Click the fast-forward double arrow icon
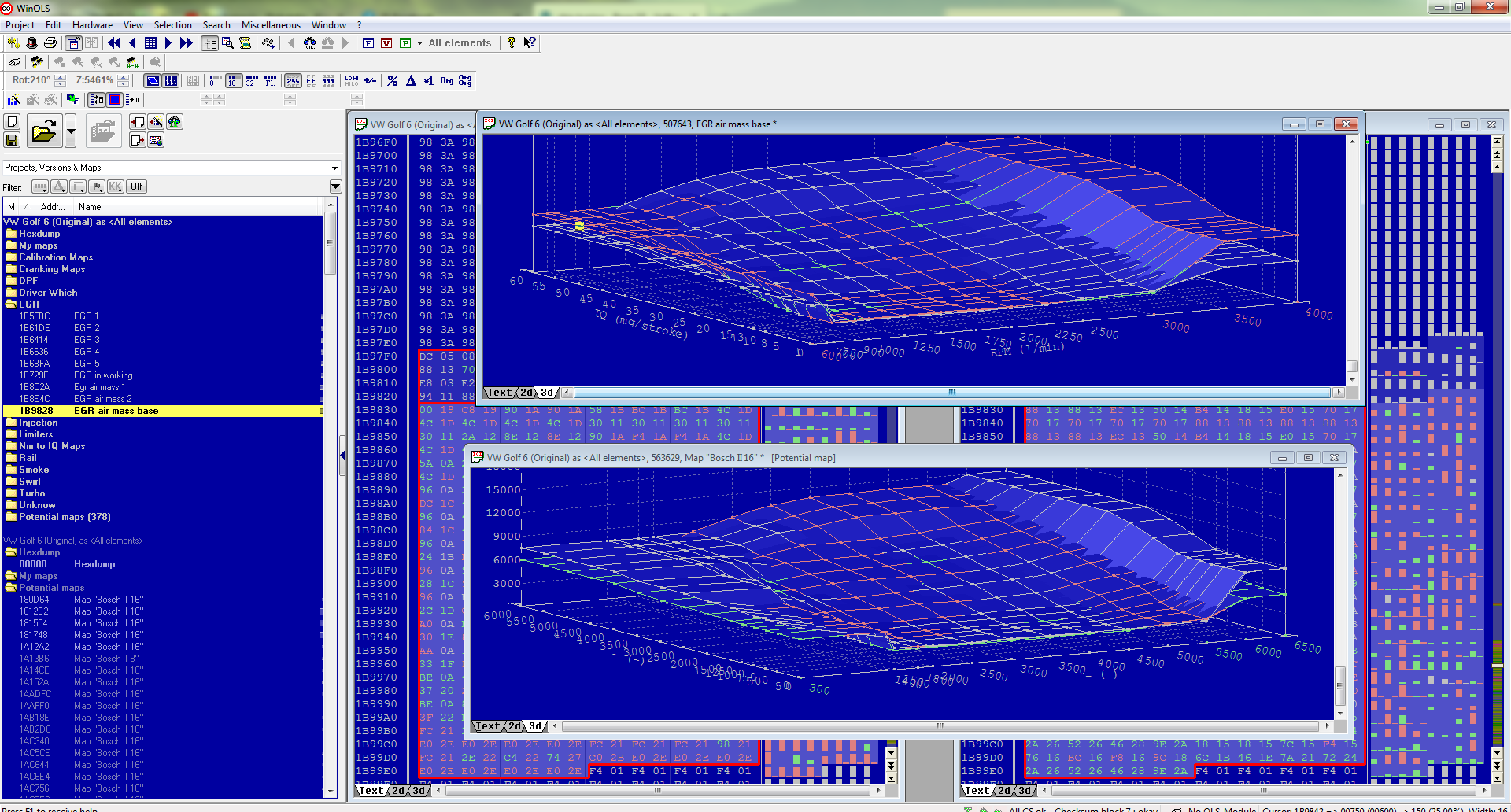The height and width of the screenshot is (812, 1511). pos(186,43)
